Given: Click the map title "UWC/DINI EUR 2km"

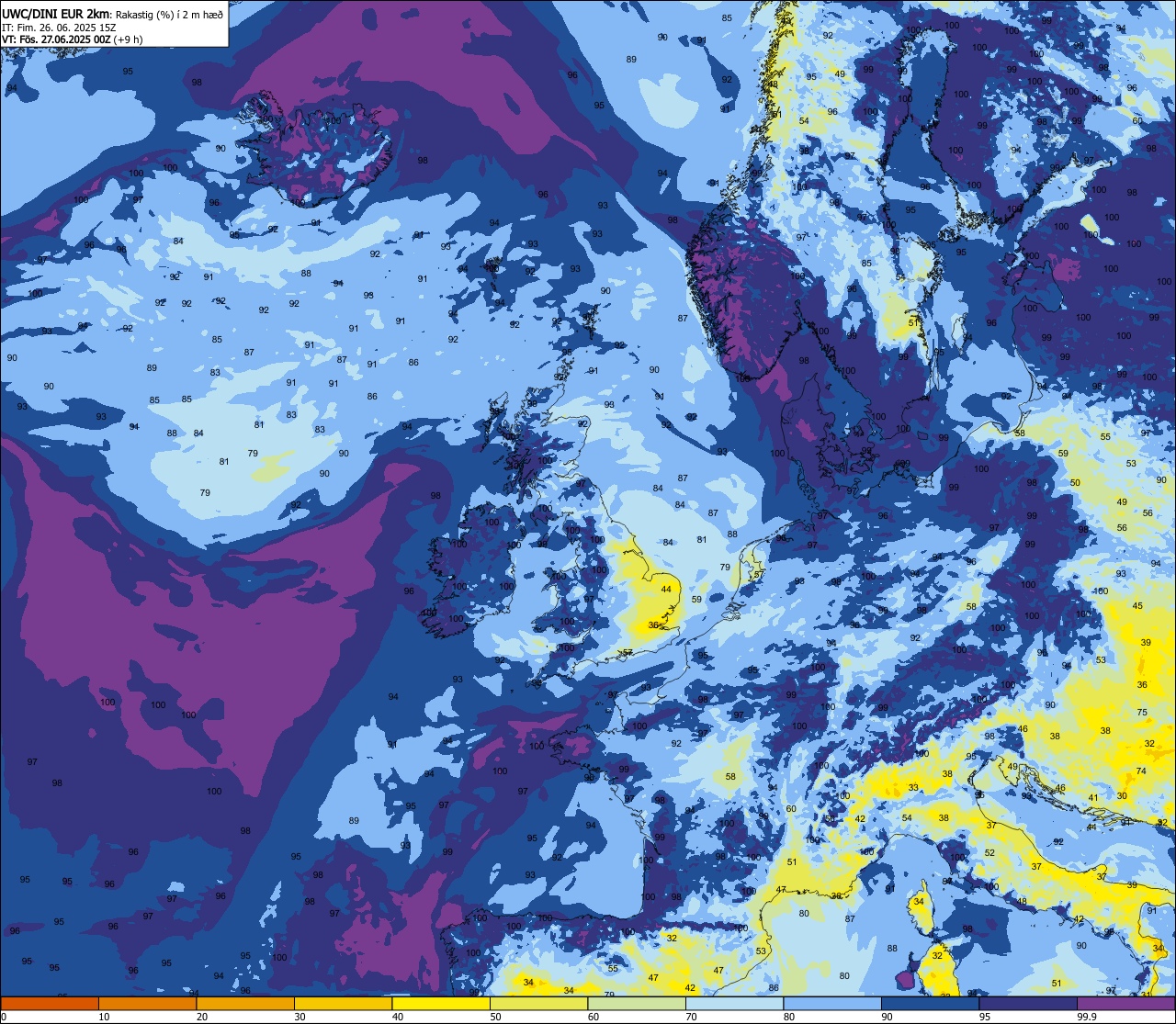Looking at the screenshot, I should pos(57,14).
